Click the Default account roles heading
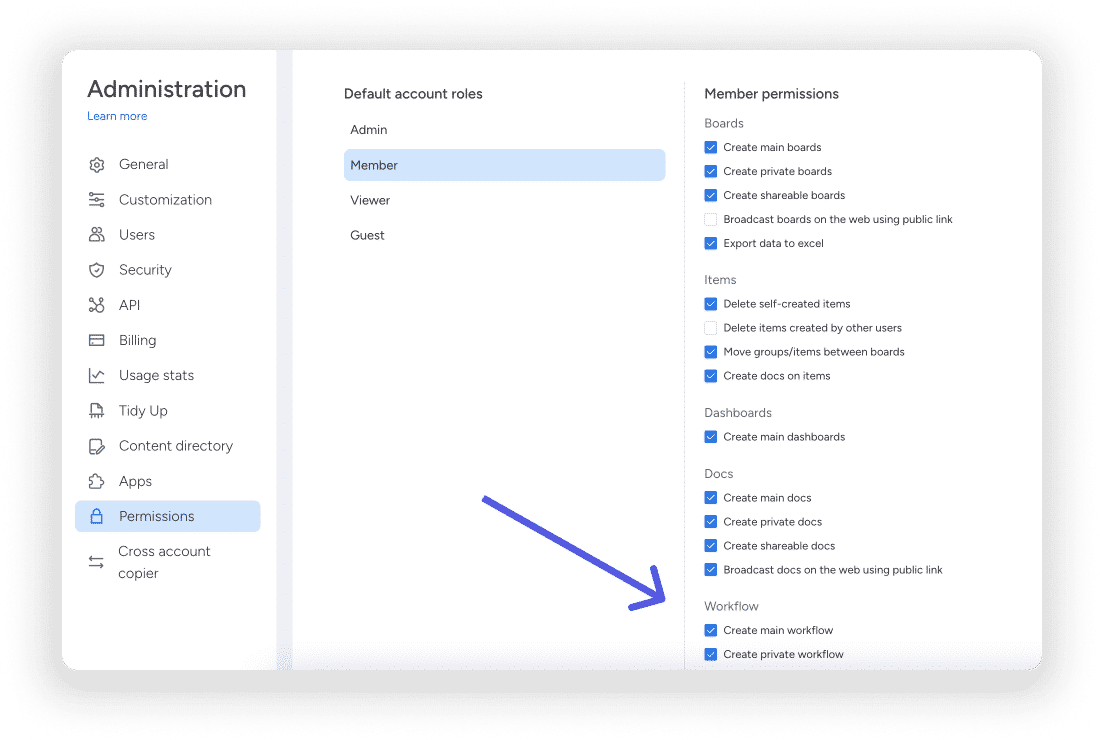 click(413, 94)
